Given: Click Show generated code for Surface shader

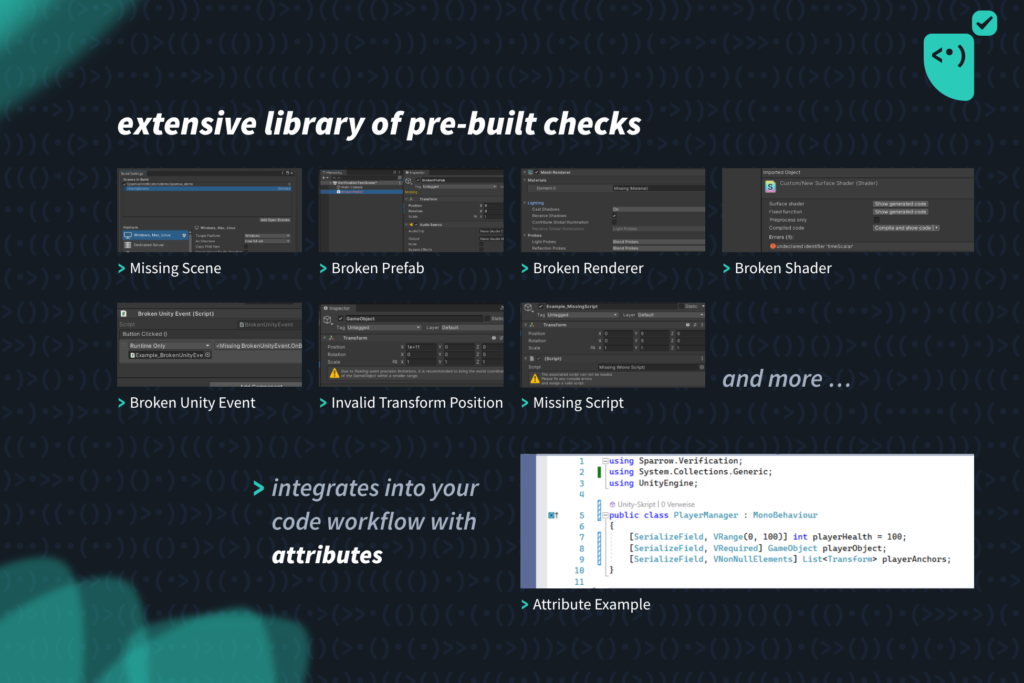Looking at the screenshot, I should 900,203.
